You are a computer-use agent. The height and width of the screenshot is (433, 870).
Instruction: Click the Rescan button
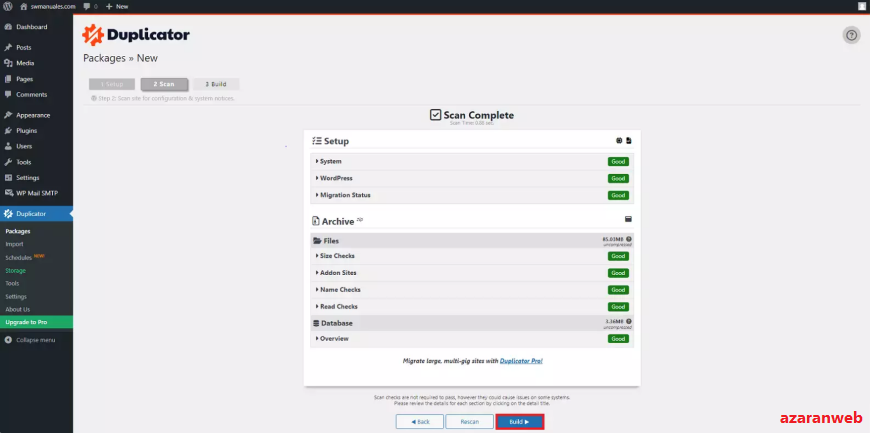469,422
